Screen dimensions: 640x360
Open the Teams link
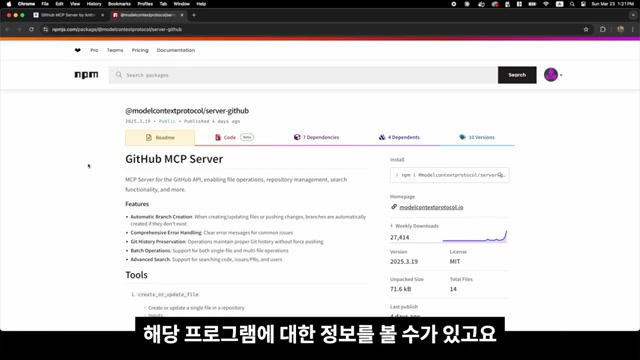click(115, 50)
